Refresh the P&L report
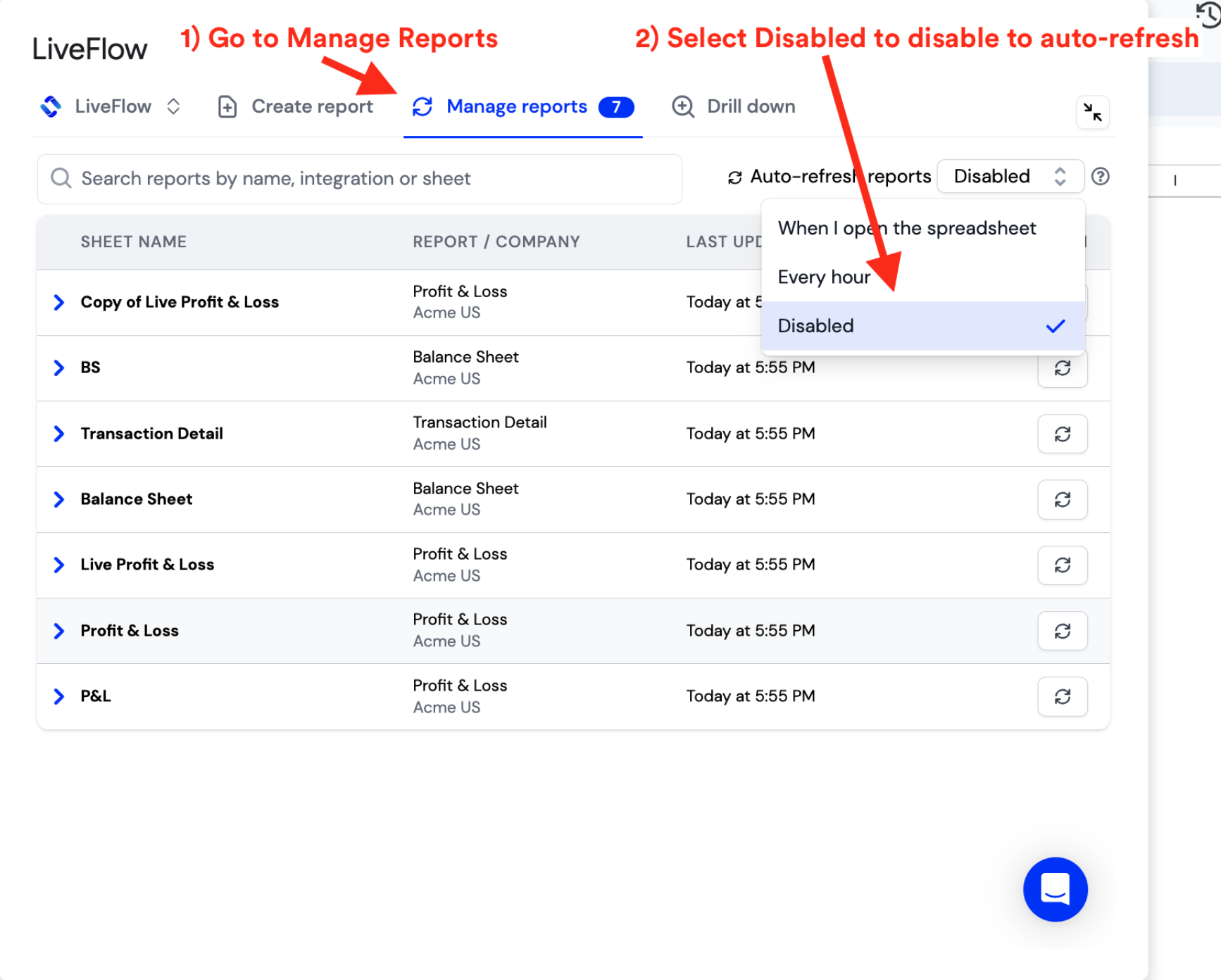Viewport: 1221px width, 980px height. [1063, 697]
